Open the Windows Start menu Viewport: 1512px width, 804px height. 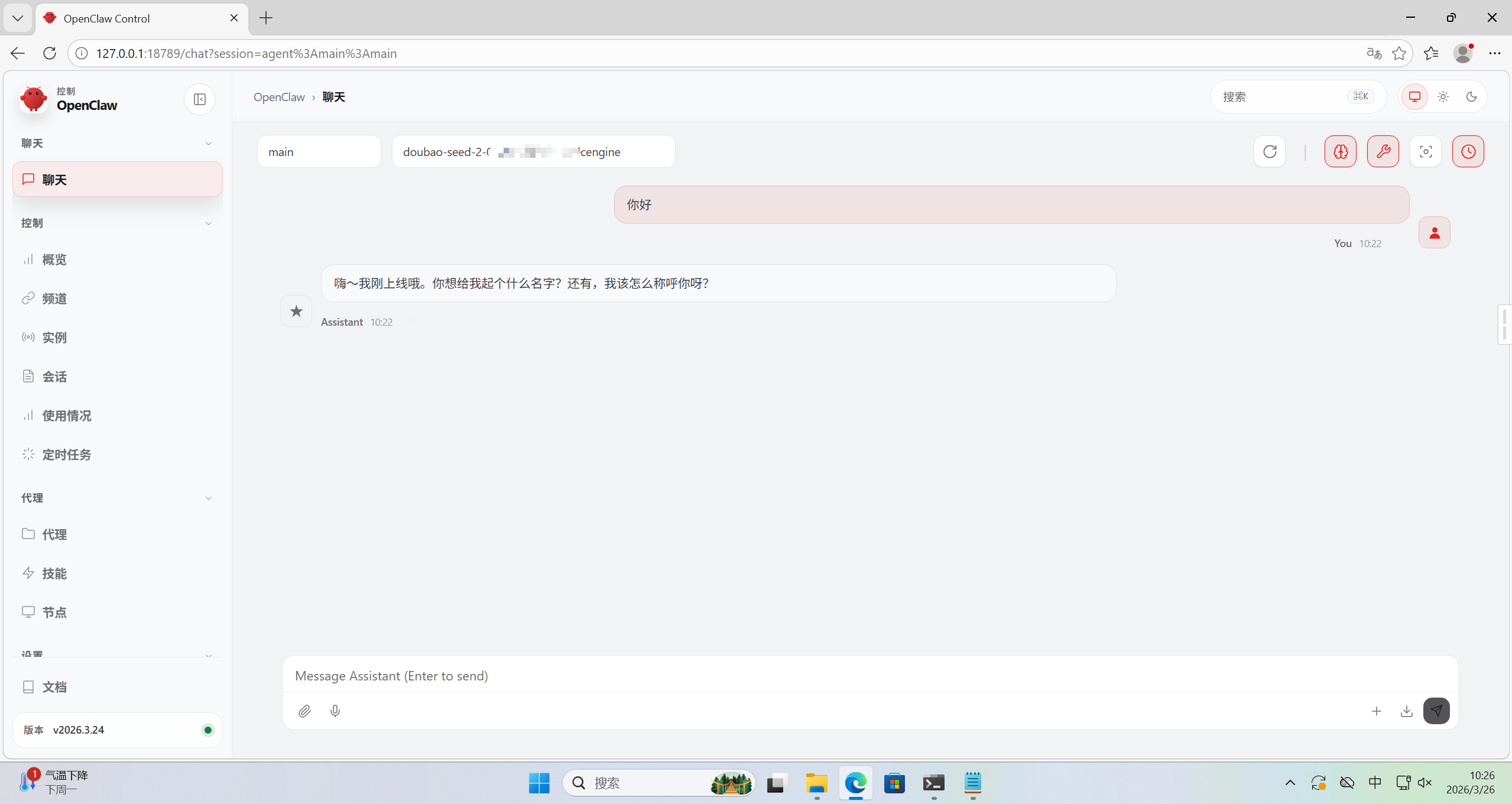click(x=539, y=783)
